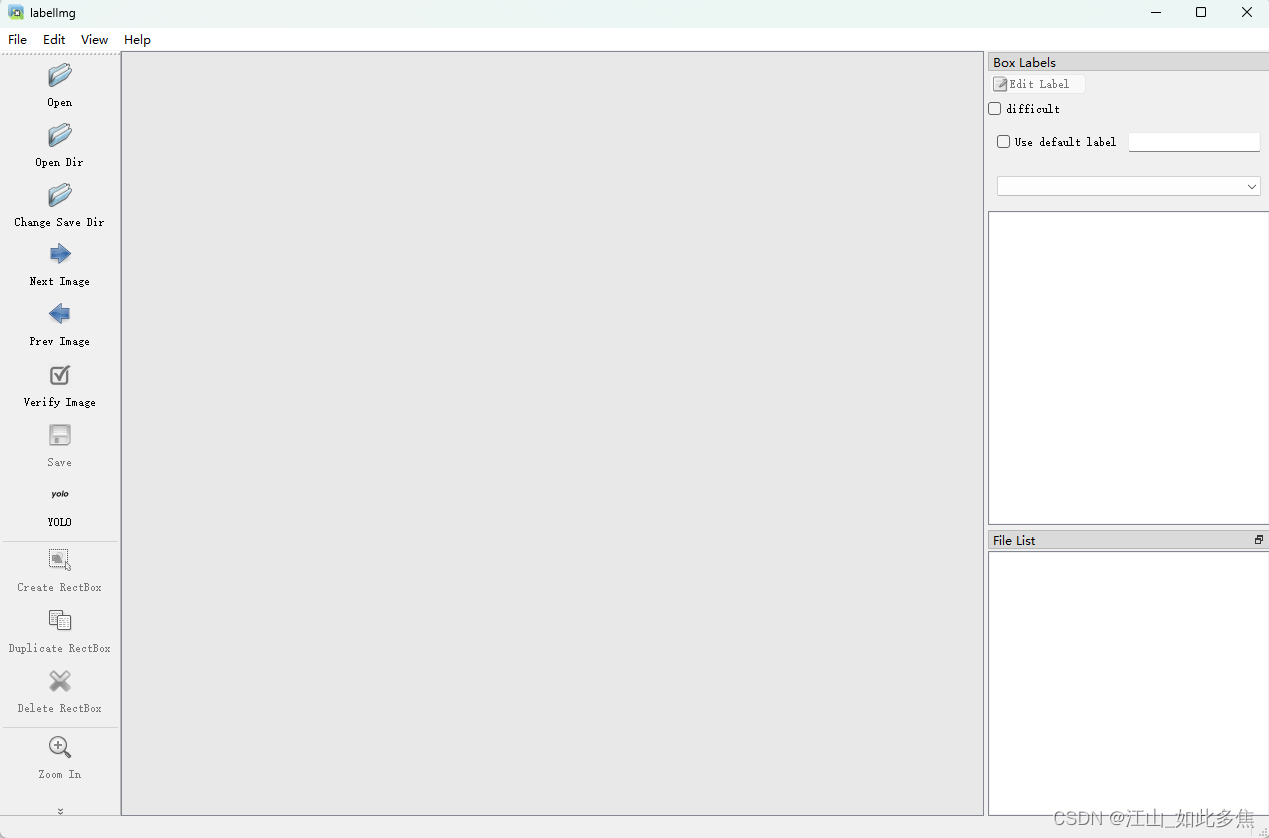Focus the default label text field
Viewport: 1269px width, 838px height.
pyautogui.click(x=1194, y=142)
